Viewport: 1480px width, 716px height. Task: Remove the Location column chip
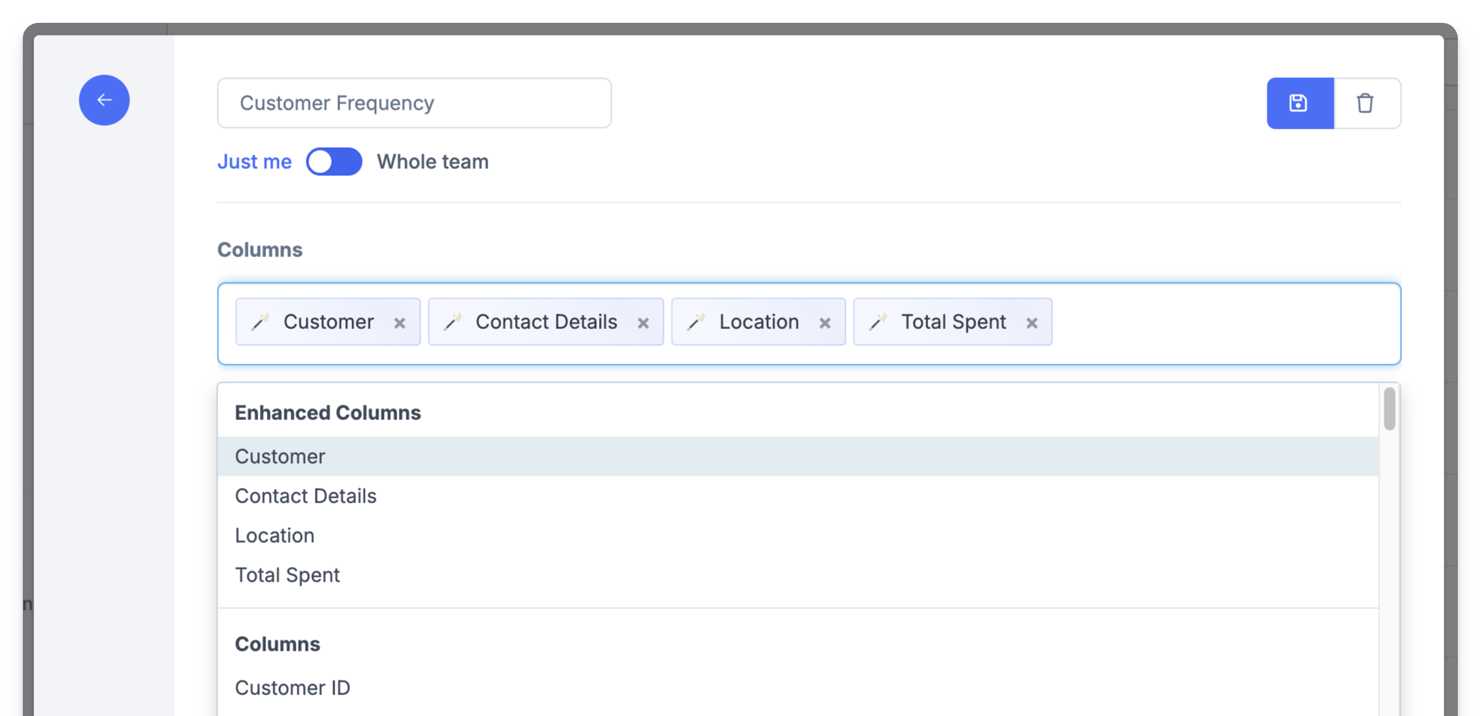(825, 321)
